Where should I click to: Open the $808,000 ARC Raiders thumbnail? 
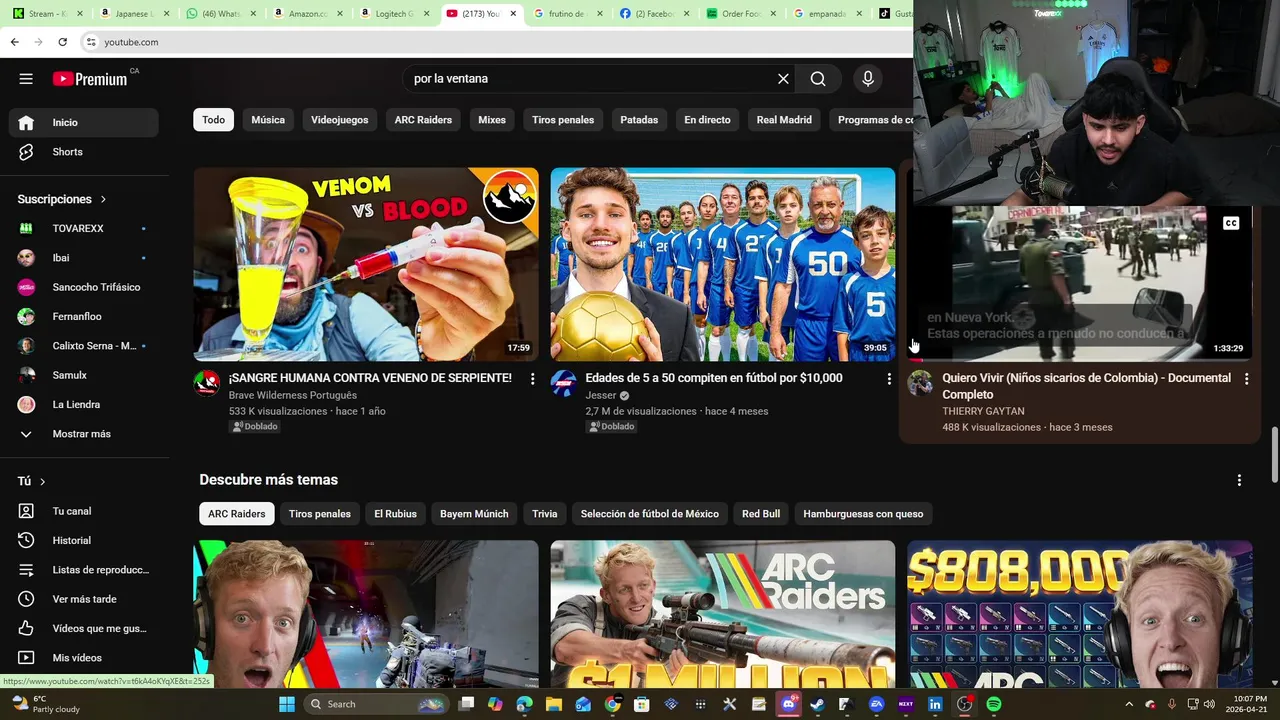pos(1080,614)
